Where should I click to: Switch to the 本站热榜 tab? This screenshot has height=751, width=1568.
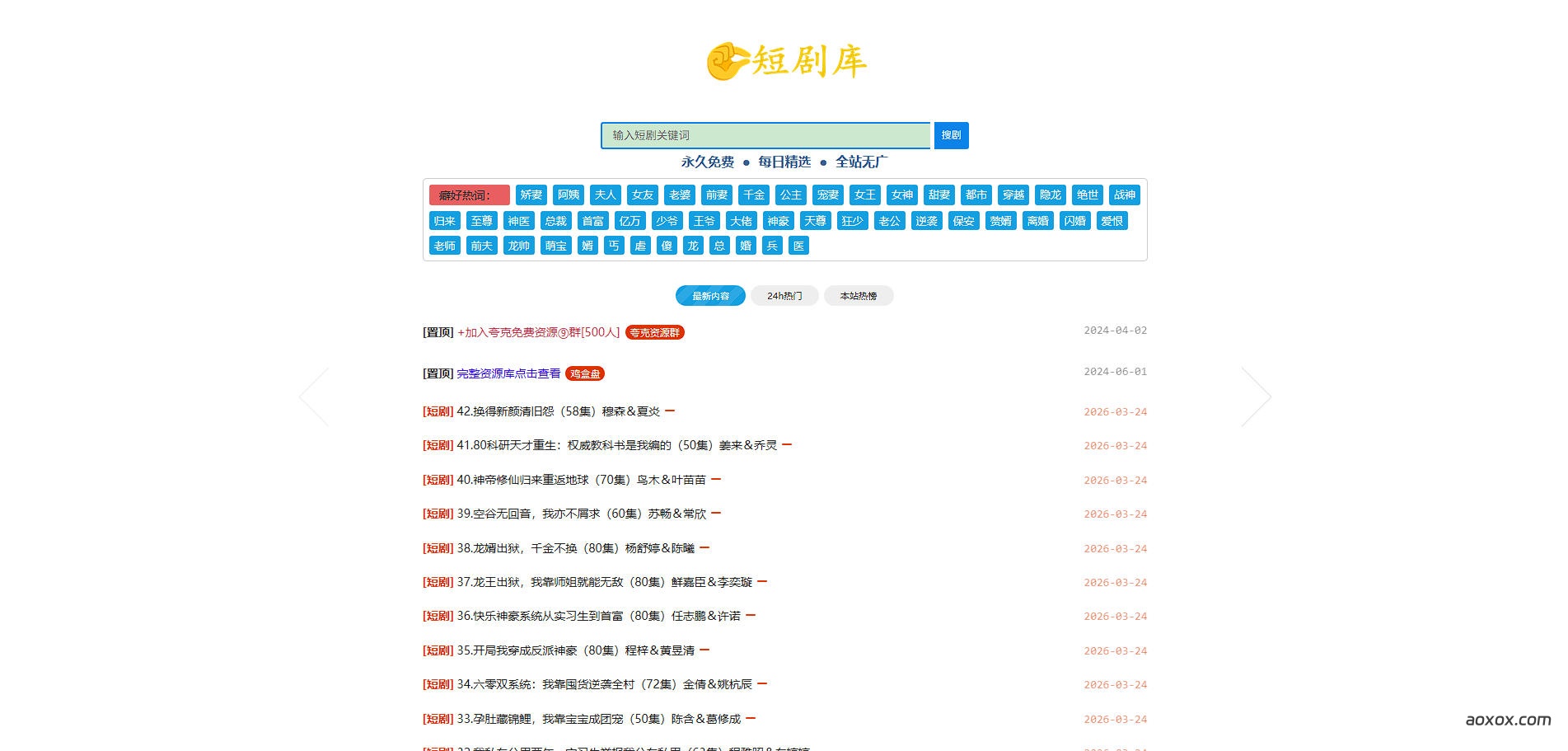[859, 295]
